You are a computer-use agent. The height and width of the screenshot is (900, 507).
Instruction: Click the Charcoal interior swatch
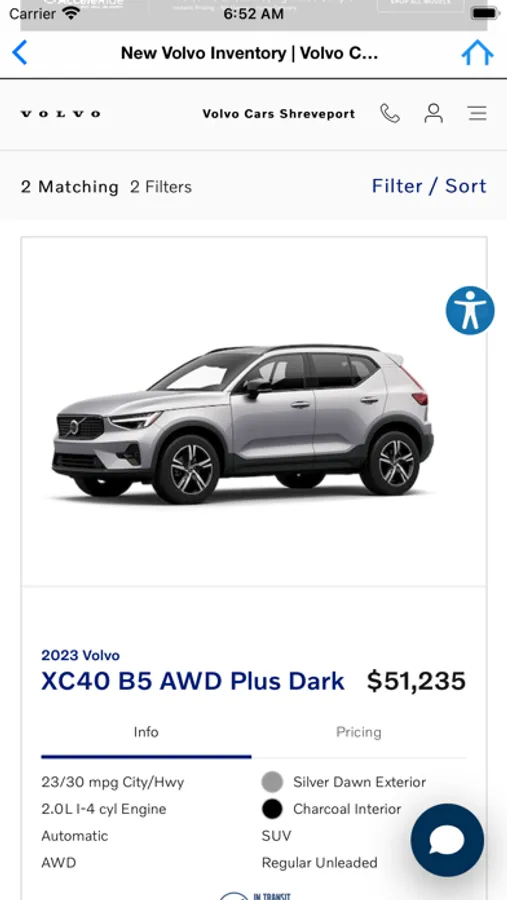pyautogui.click(x=272, y=809)
